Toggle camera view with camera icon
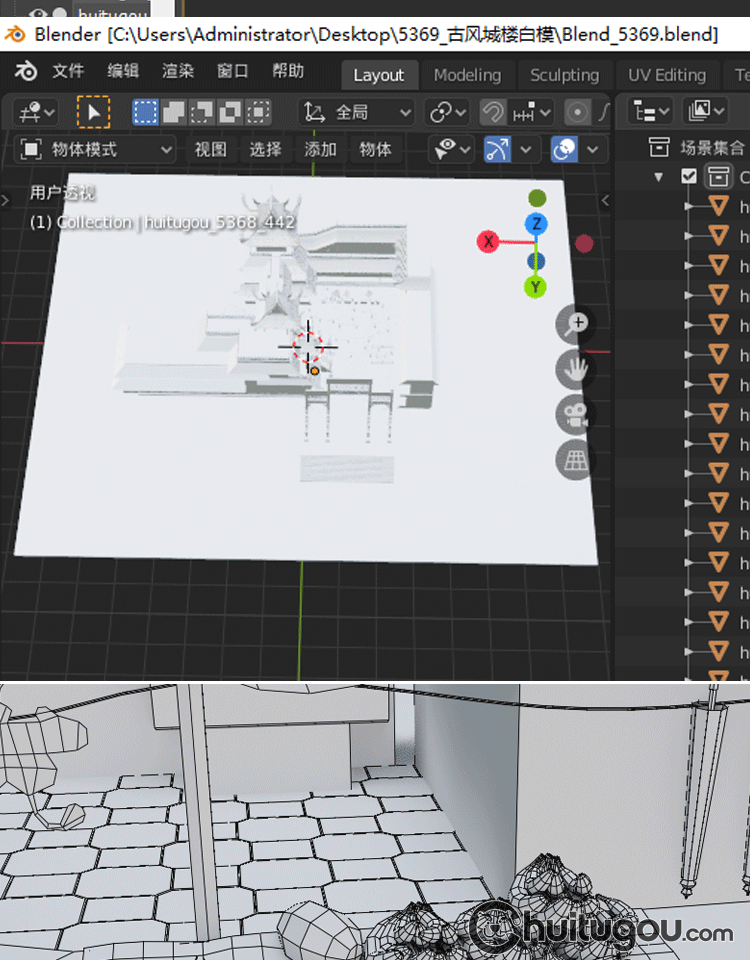The width and height of the screenshot is (750, 960). click(x=575, y=415)
